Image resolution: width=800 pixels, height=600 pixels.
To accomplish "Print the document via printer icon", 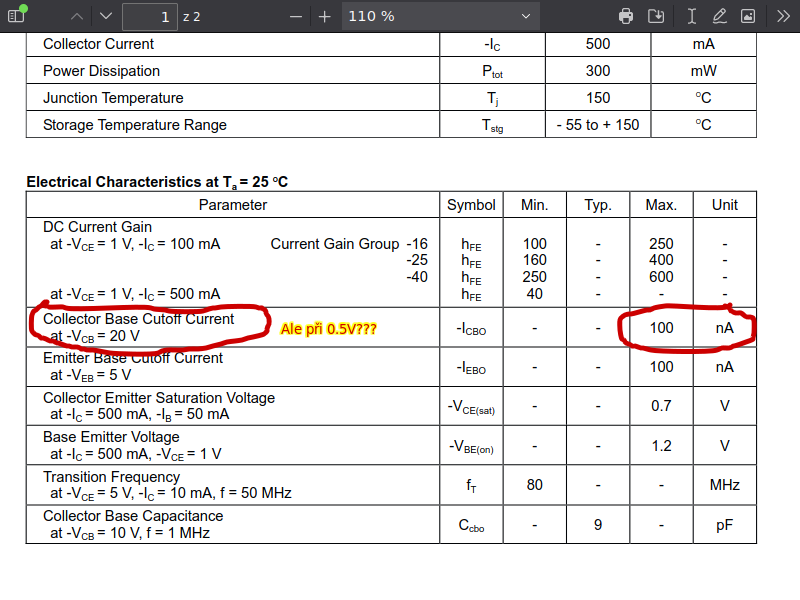I will pyautogui.click(x=626, y=16).
